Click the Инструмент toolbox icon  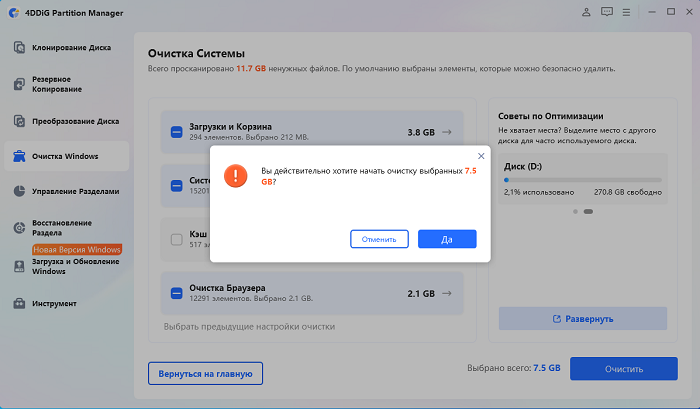pyautogui.click(x=19, y=304)
